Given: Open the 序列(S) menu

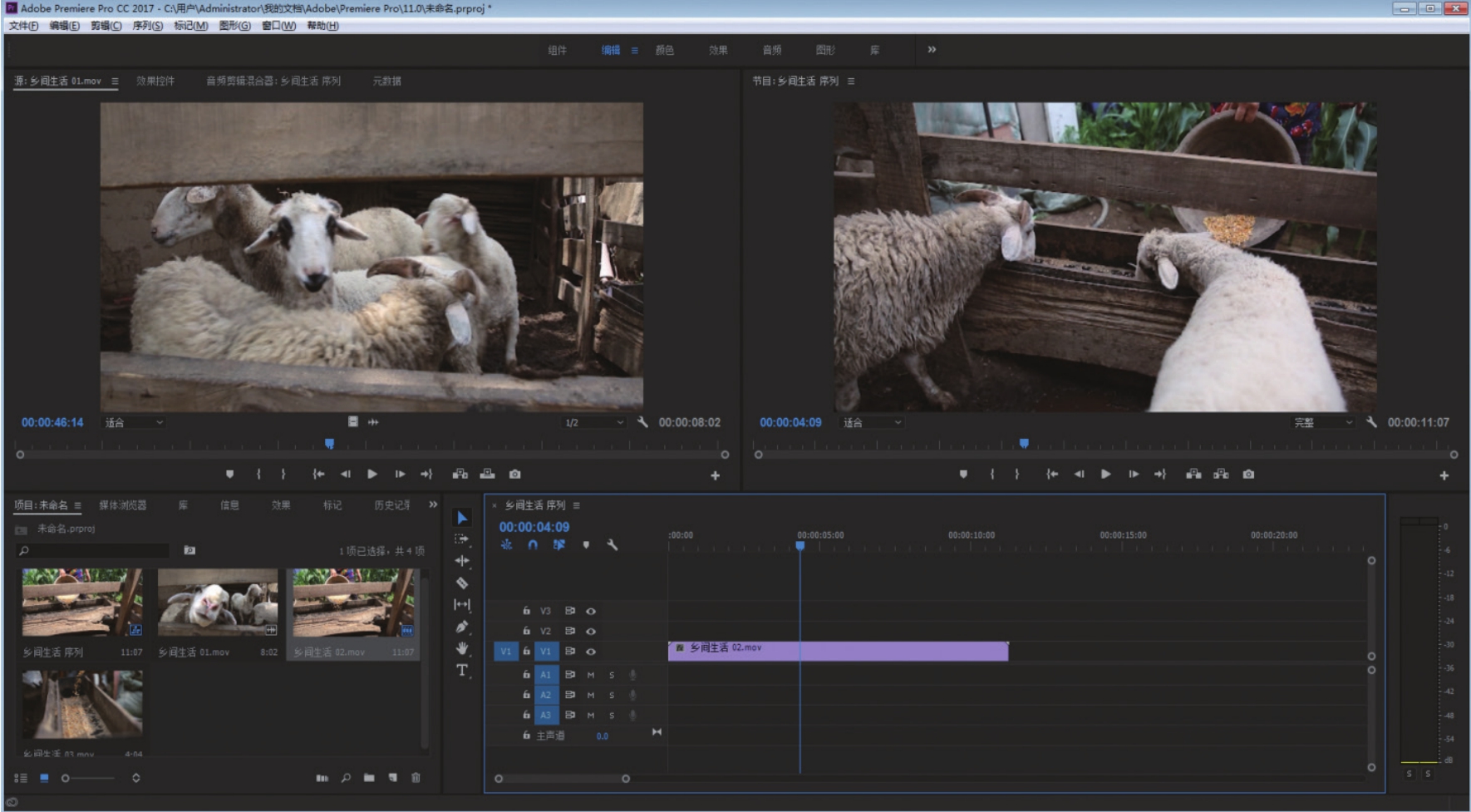Looking at the screenshot, I should point(147,26).
